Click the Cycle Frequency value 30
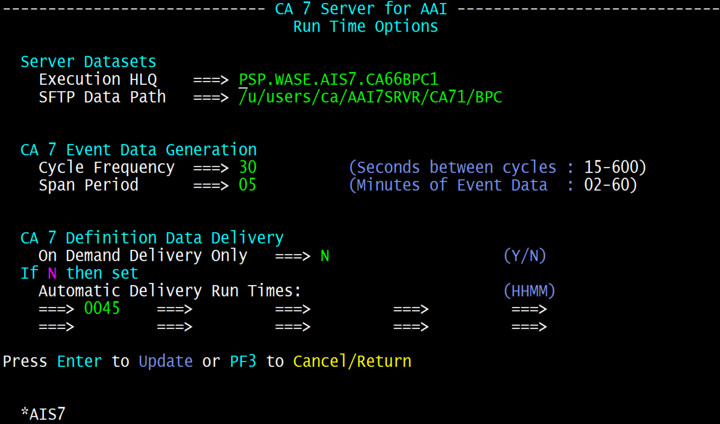 pos(248,167)
